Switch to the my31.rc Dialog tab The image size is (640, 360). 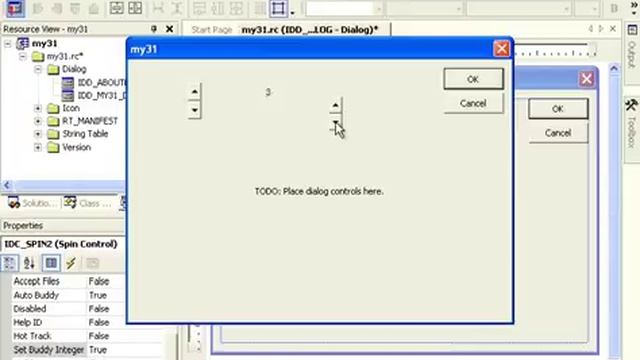pyautogui.click(x=310, y=30)
